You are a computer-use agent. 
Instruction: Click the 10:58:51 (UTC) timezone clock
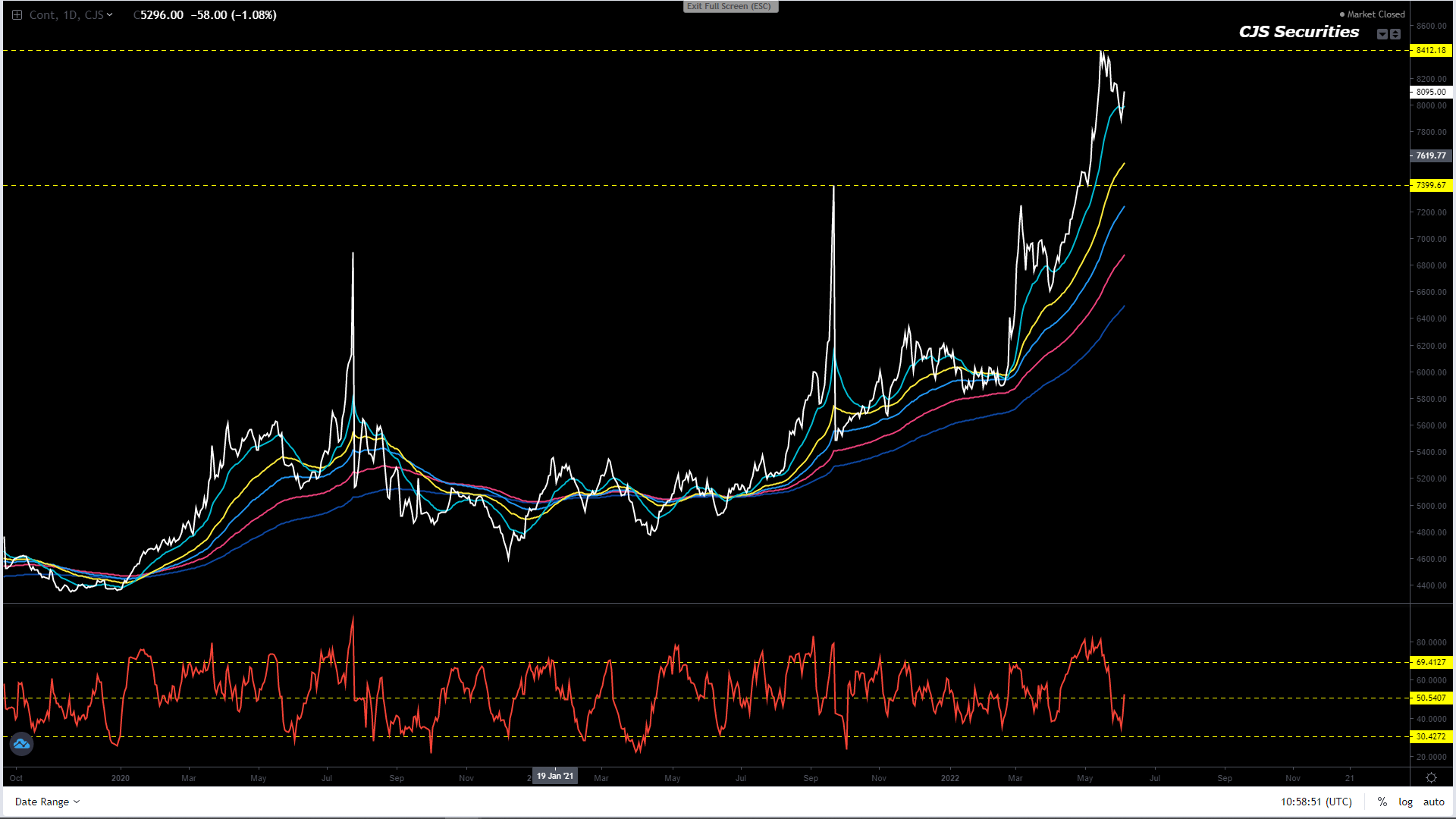point(1316,802)
